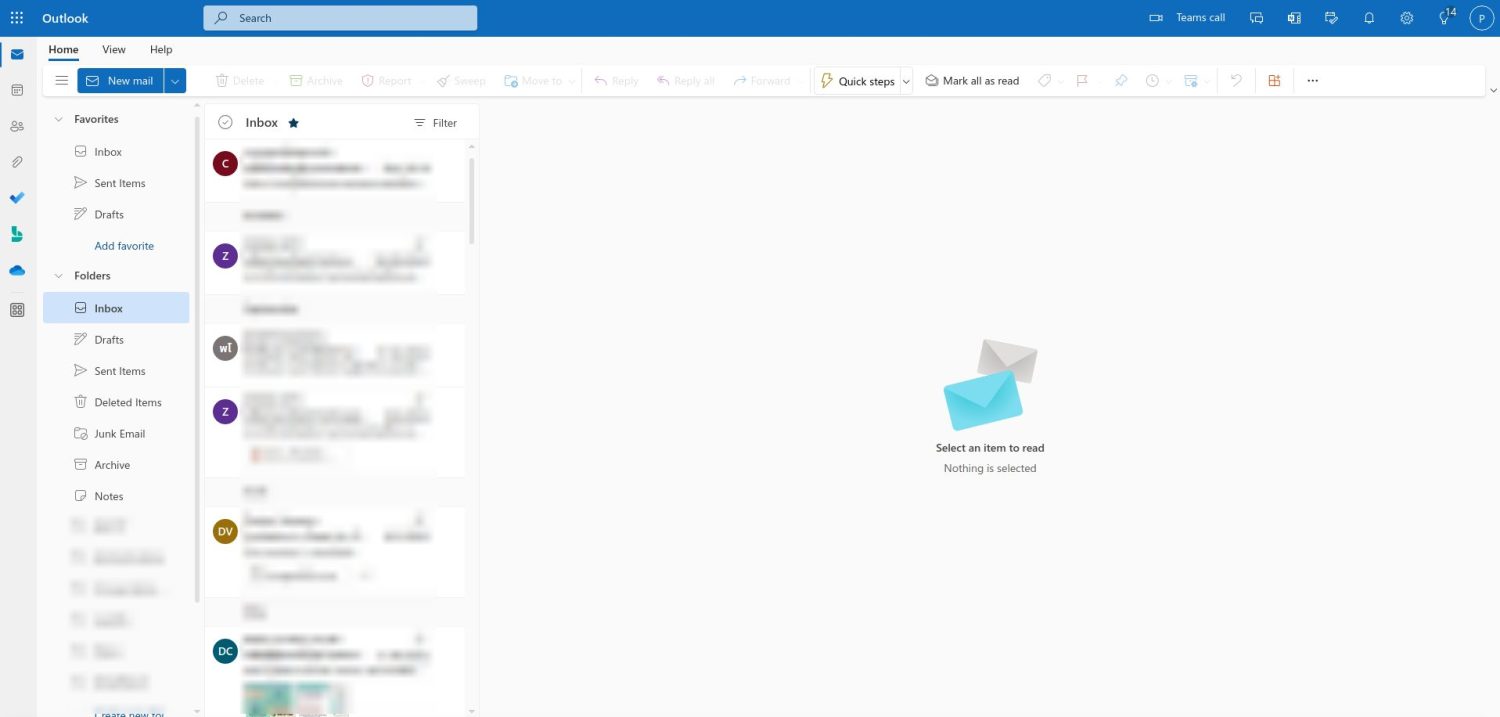The width and height of the screenshot is (1500, 717).
Task: Switch to the View tab
Action: (x=114, y=49)
